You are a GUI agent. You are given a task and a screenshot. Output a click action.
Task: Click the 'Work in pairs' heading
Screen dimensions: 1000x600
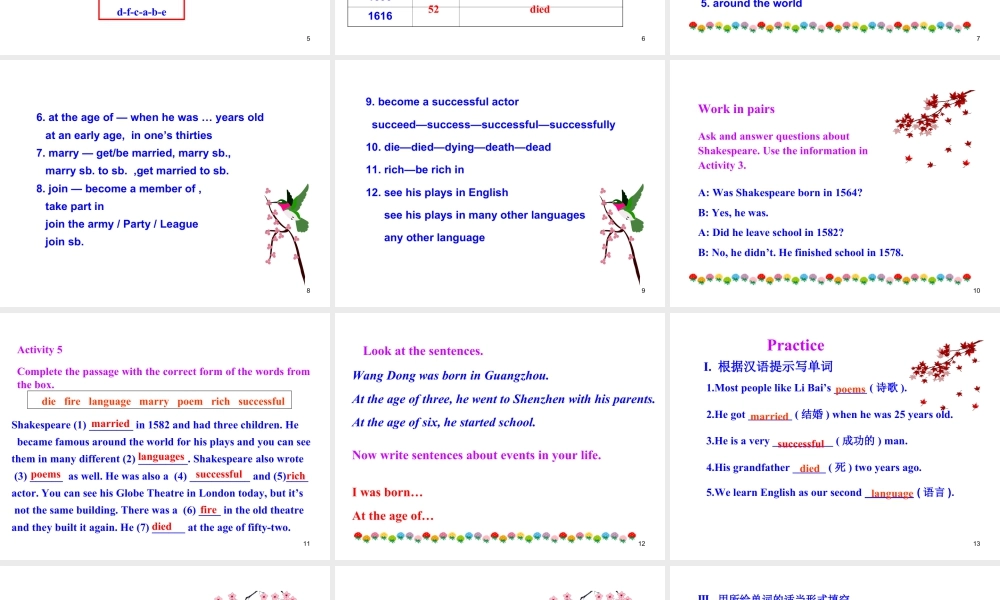736,109
